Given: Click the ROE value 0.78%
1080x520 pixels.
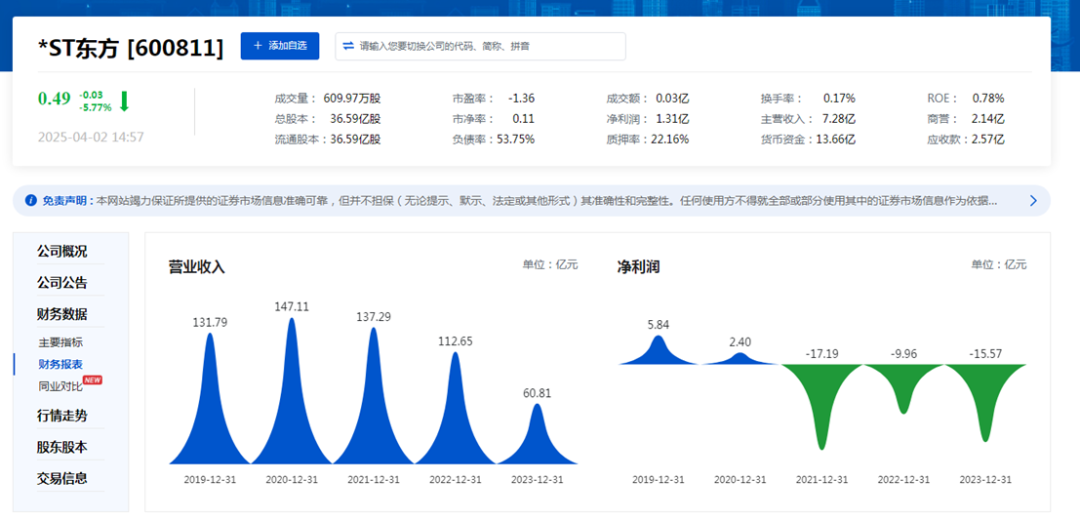Looking at the screenshot, I should click(988, 98).
